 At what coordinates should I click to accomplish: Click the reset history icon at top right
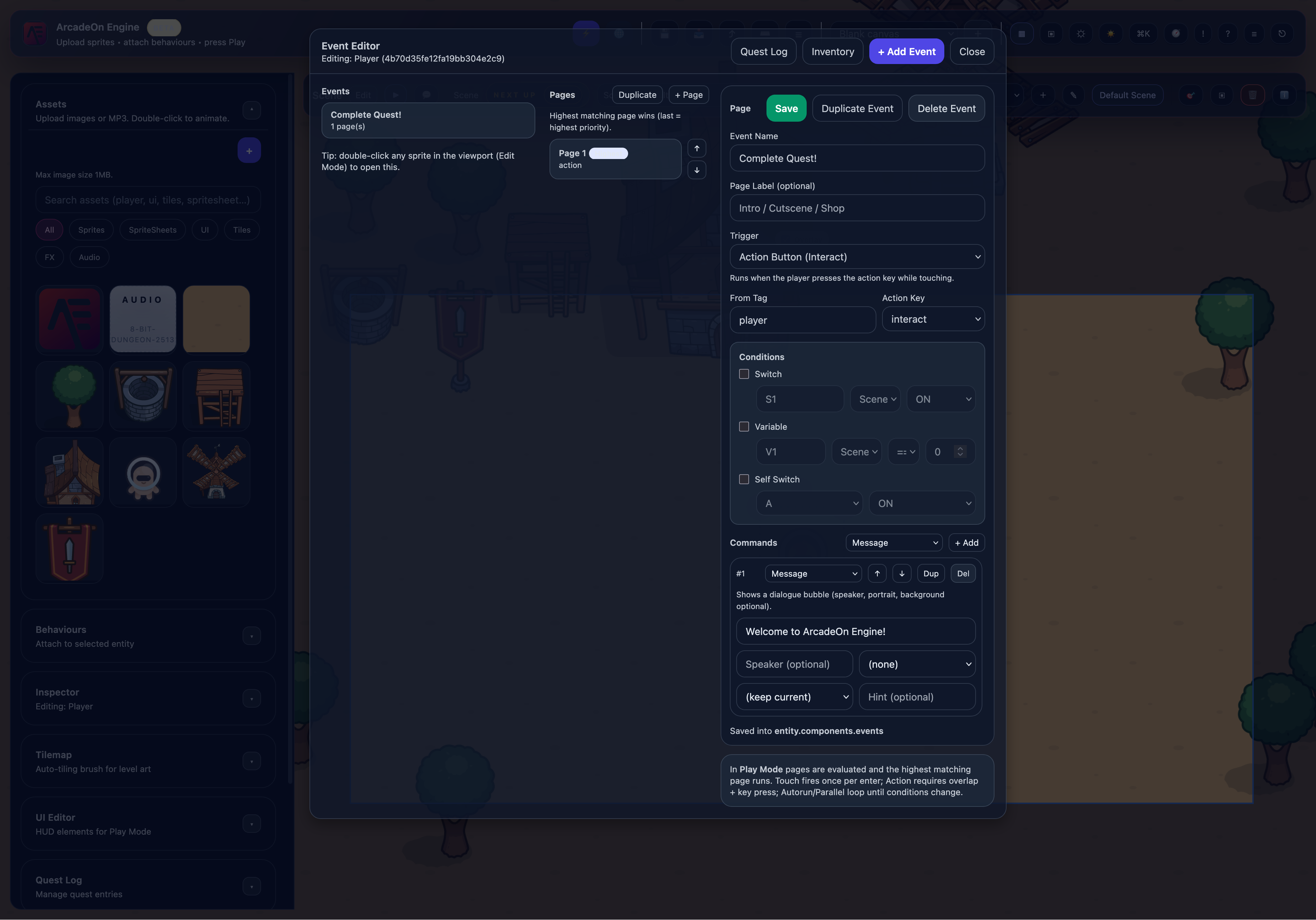pos(1282,33)
